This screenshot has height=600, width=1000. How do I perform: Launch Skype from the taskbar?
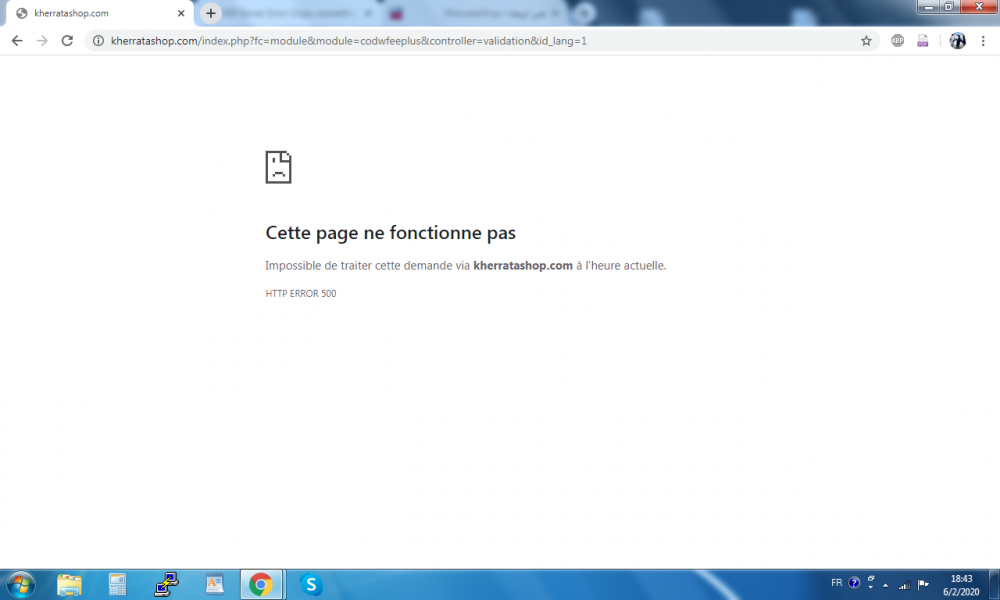pos(310,584)
